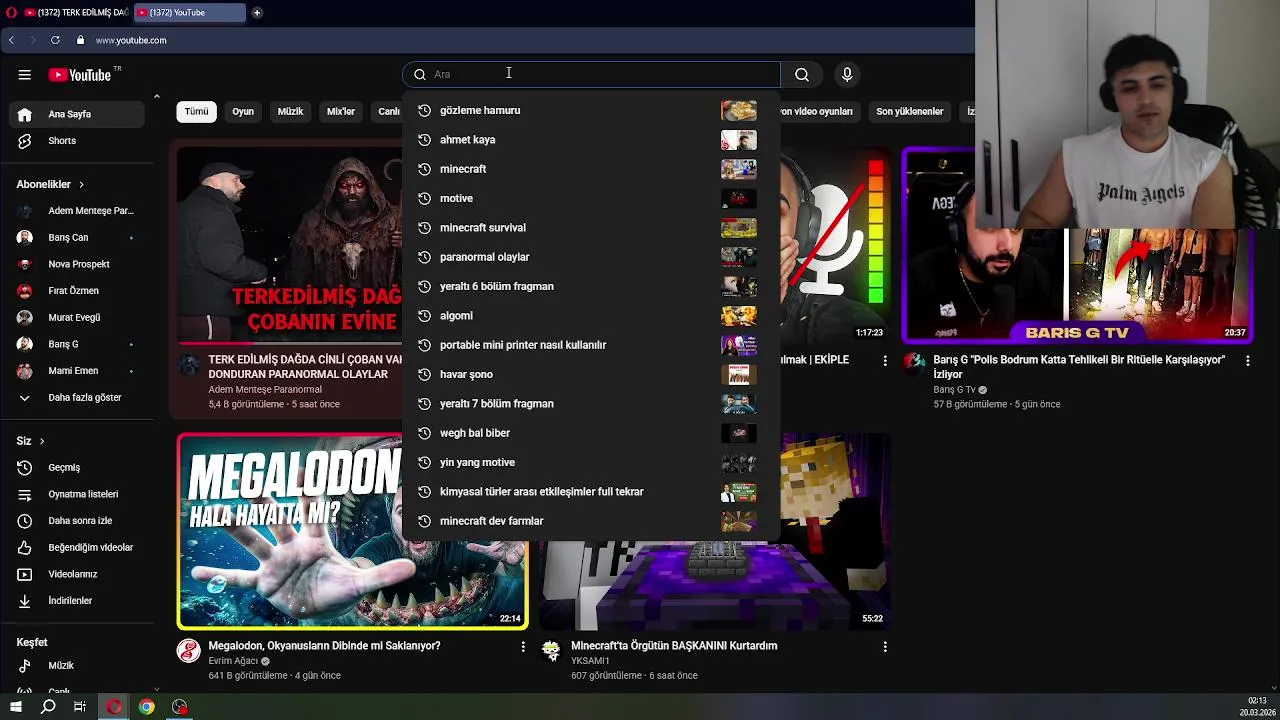Choose search suggestion wegh bal biber
This screenshot has height=720, width=1280.
pyautogui.click(x=591, y=433)
